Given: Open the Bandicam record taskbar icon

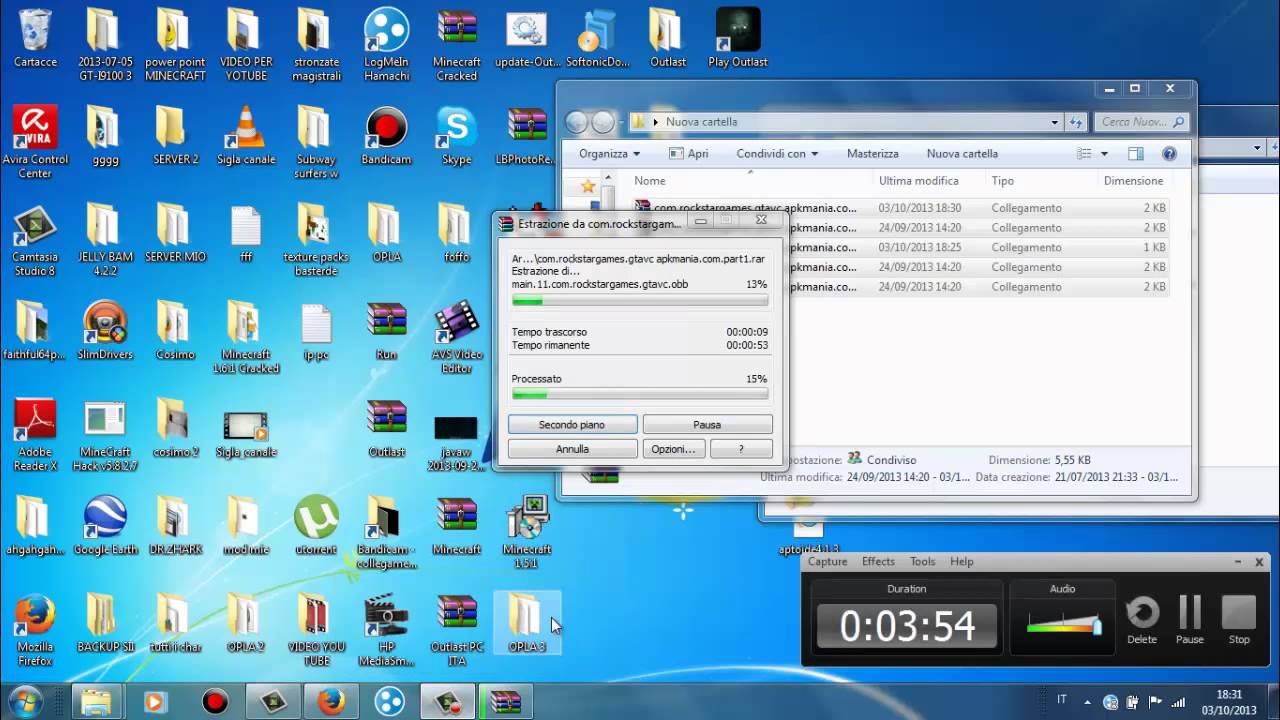Looking at the screenshot, I should [x=215, y=702].
